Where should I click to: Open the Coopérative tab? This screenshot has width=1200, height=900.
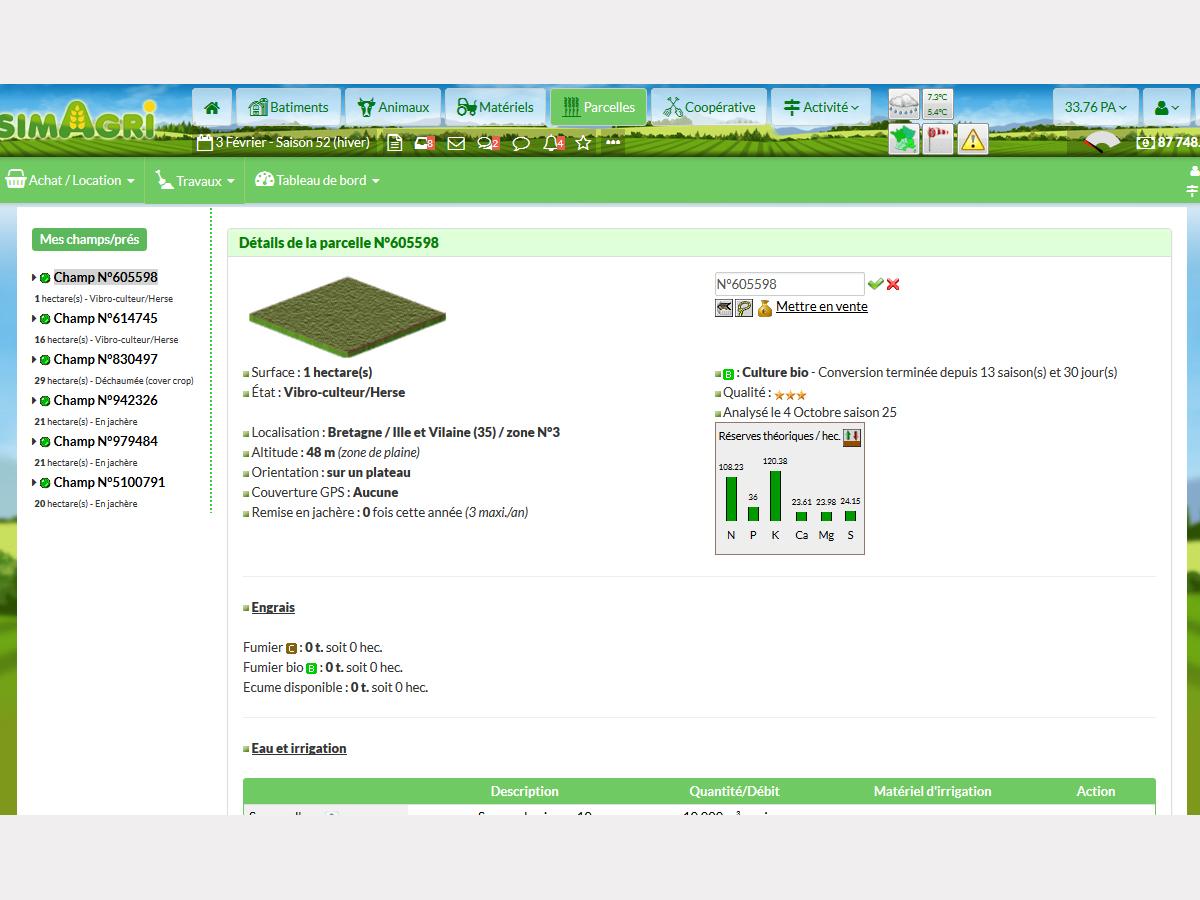pyautogui.click(x=709, y=107)
